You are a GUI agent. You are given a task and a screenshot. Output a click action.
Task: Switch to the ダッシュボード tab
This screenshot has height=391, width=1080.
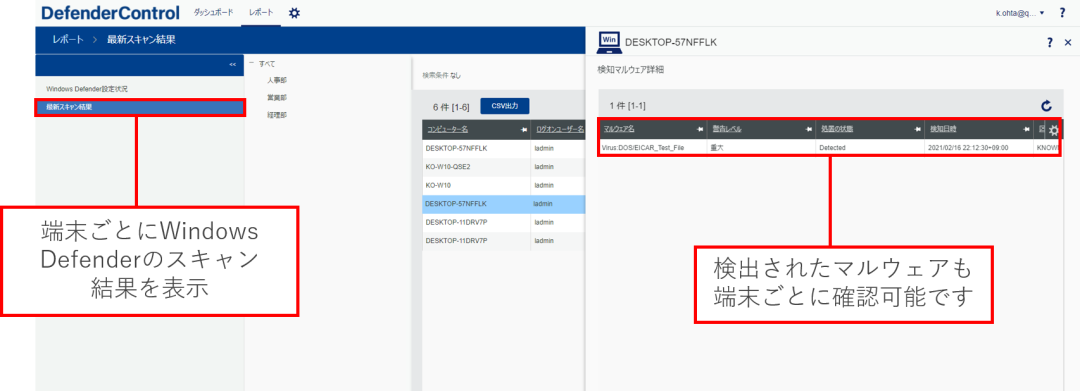(214, 12)
